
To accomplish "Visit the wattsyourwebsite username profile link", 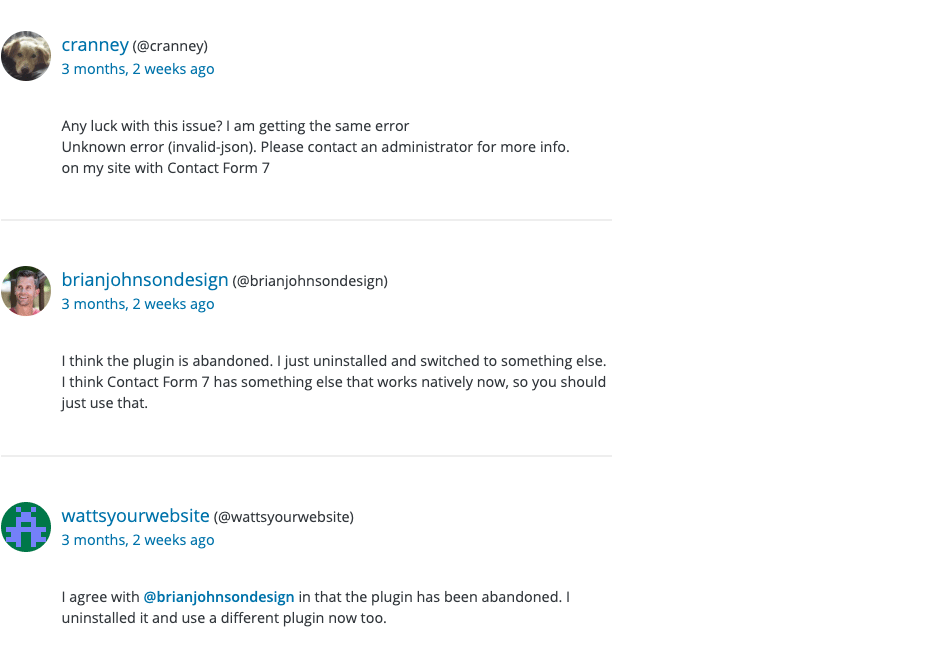I will pyautogui.click(x=135, y=516).
